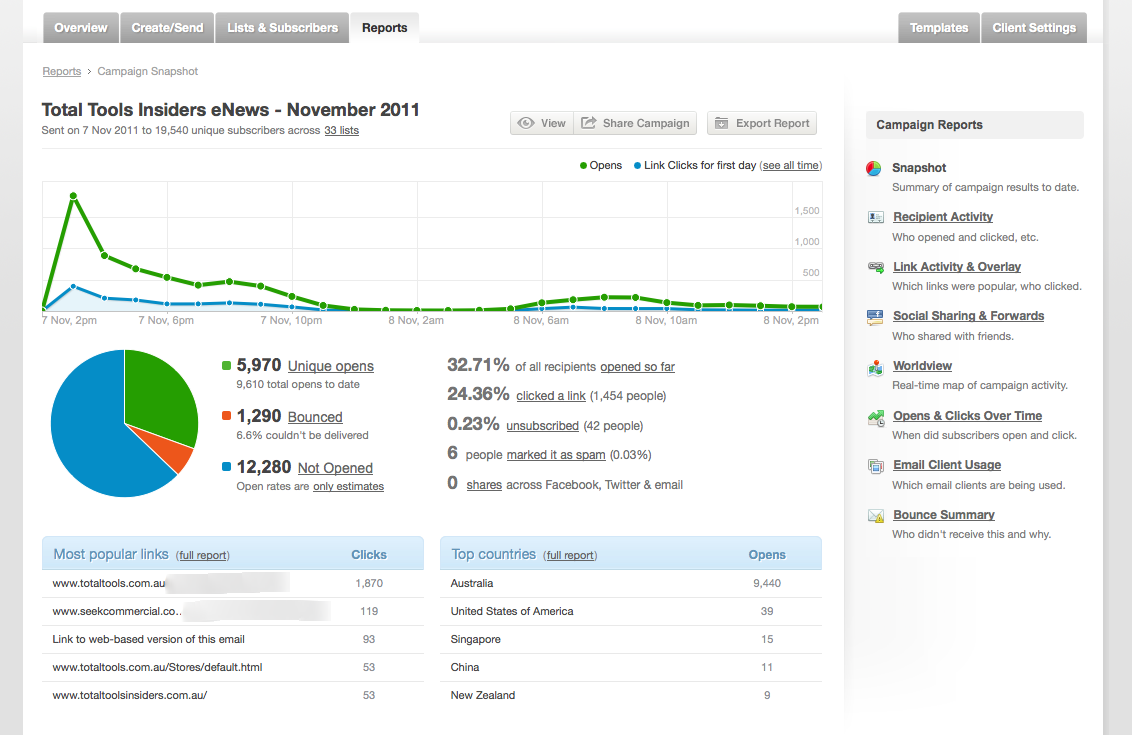The image size is (1132, 735).
Task: Click the Social Sharing & Forwards icon
Action: [874, 316]
